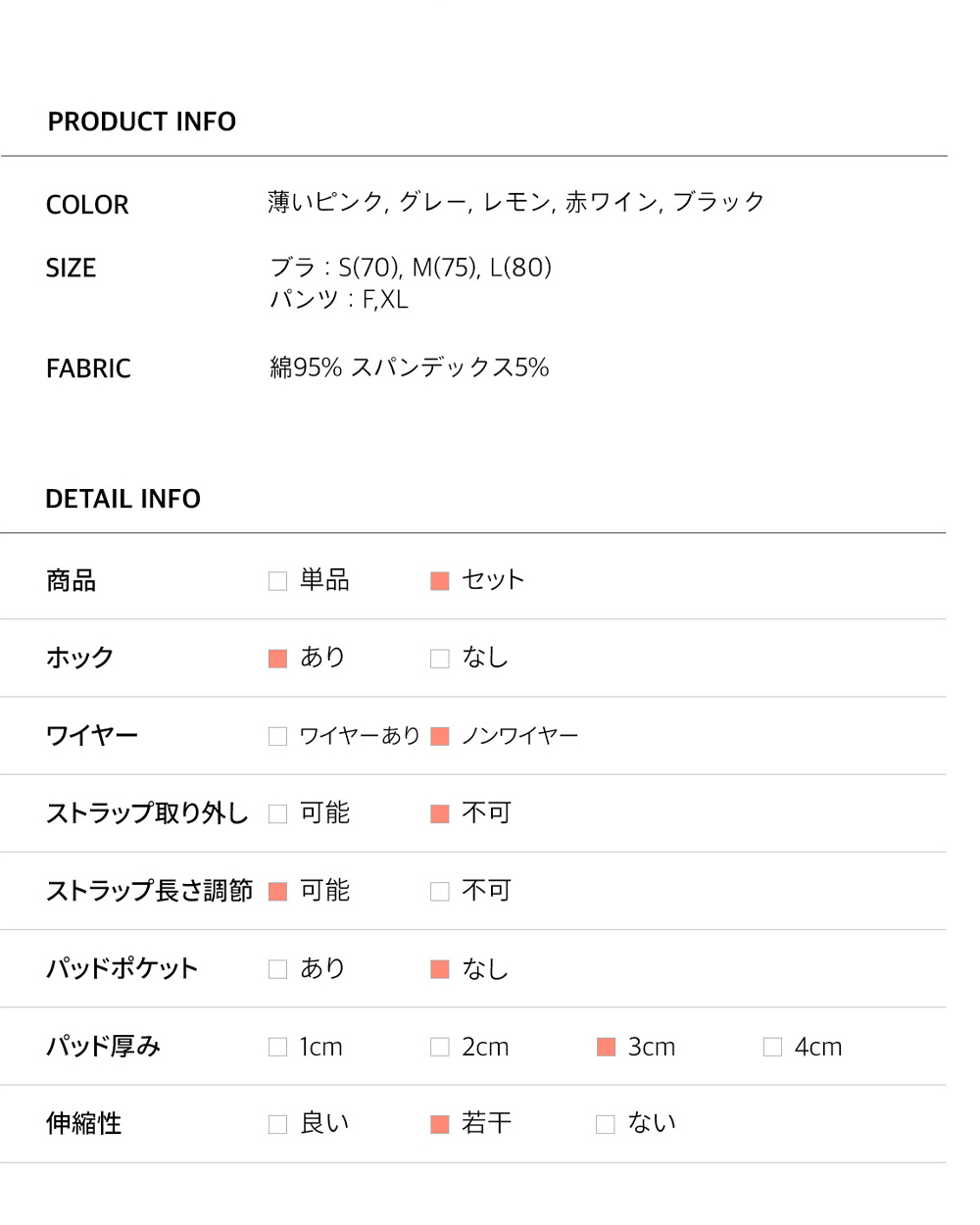980x1225 pixels.
Task: Check 可能 for ストラップ取り外し
Action: pos(277,813)
